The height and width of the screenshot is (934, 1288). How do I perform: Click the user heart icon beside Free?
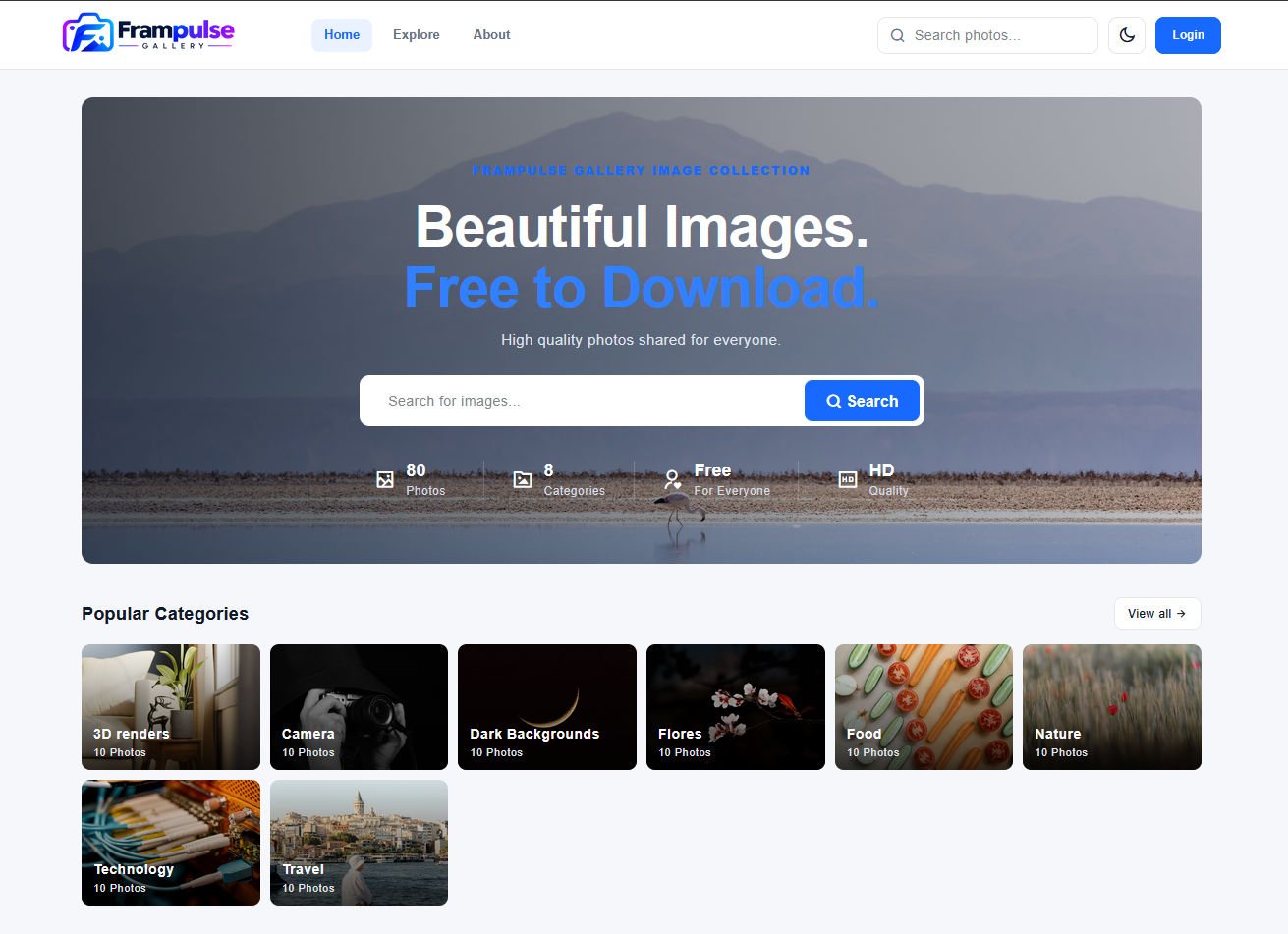pyautogui.click(x=673, y=479)
